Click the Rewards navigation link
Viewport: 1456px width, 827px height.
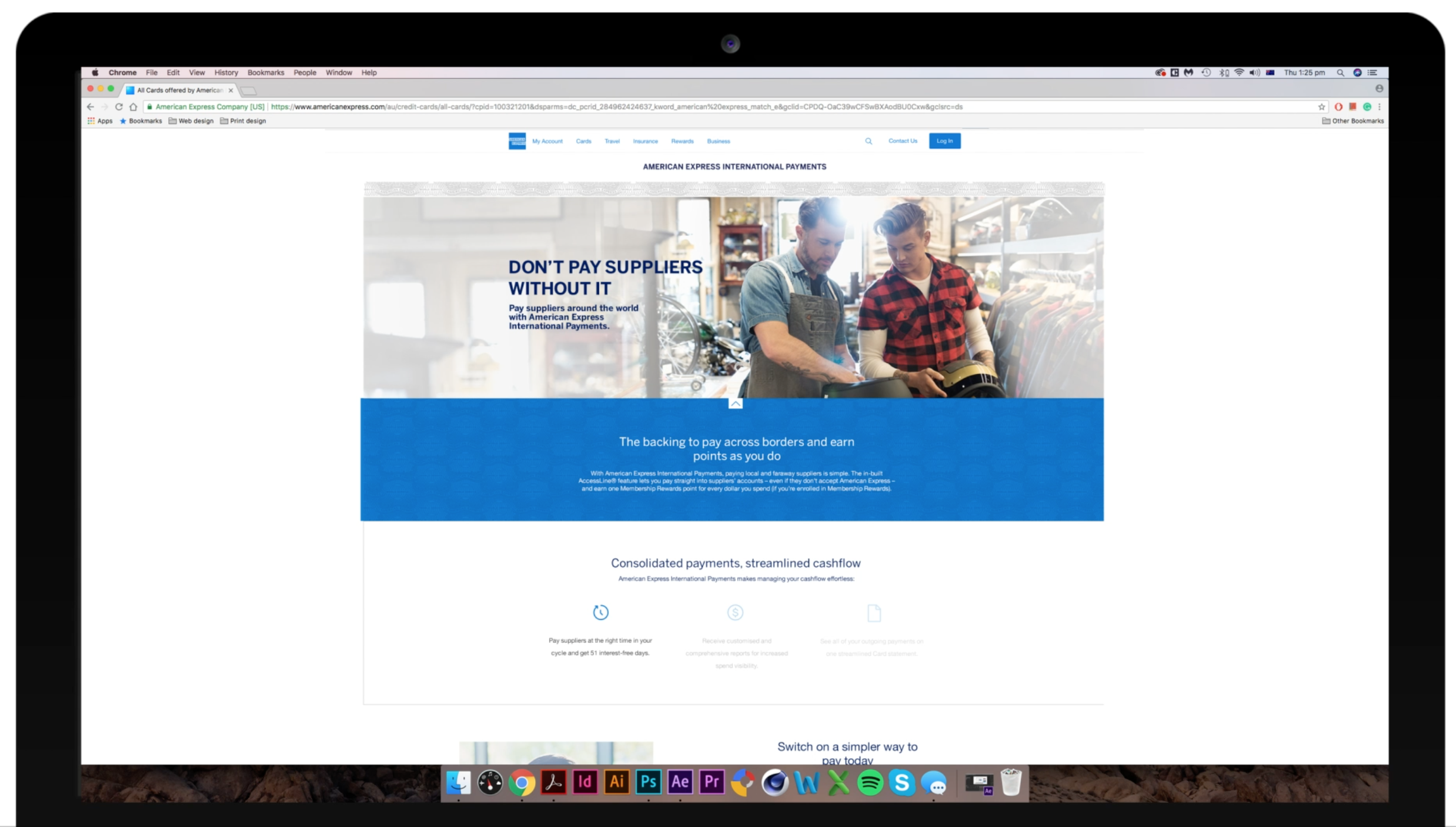[x=682, y=141]
